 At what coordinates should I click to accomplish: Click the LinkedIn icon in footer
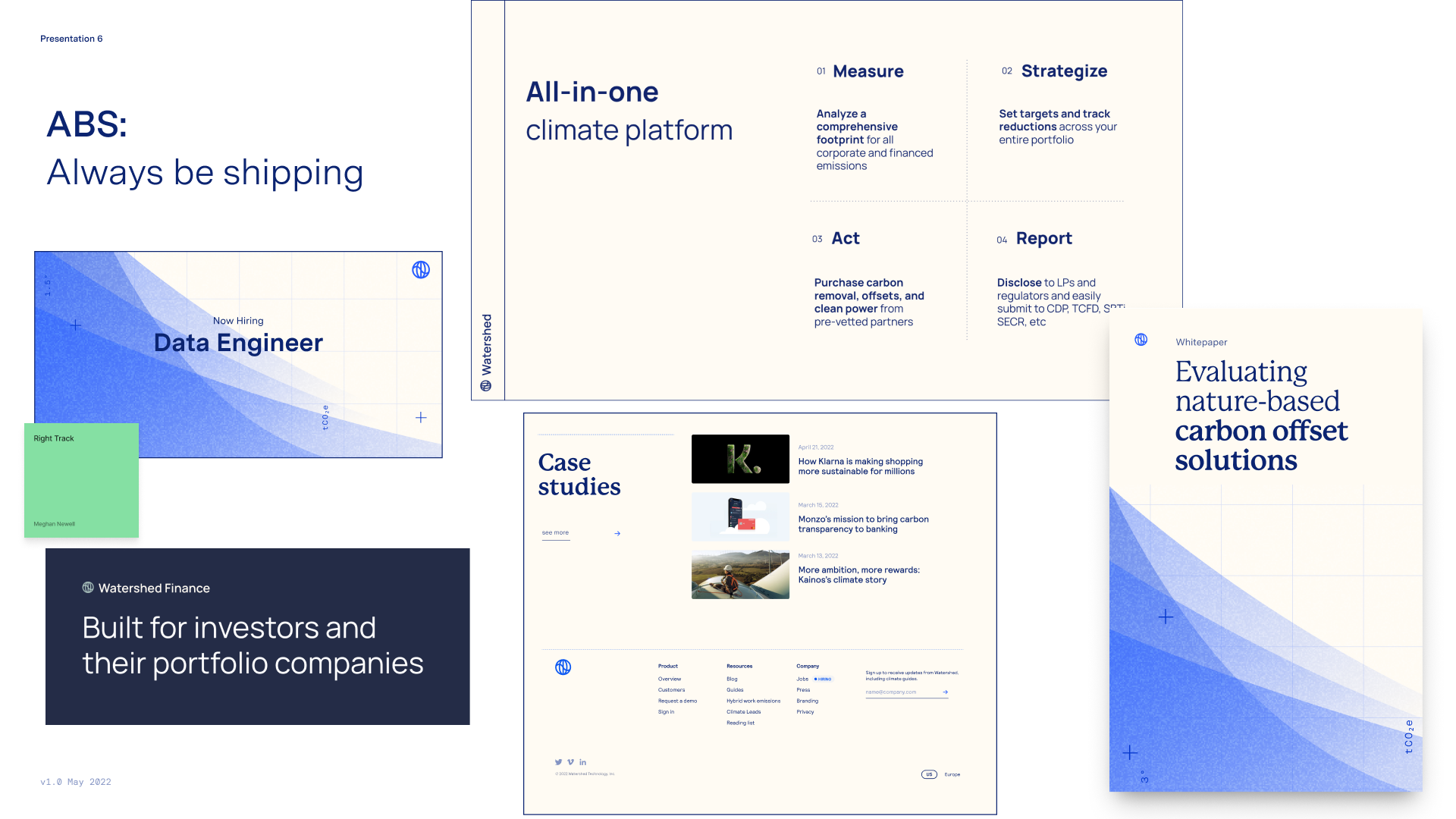(x=582, y=762)
